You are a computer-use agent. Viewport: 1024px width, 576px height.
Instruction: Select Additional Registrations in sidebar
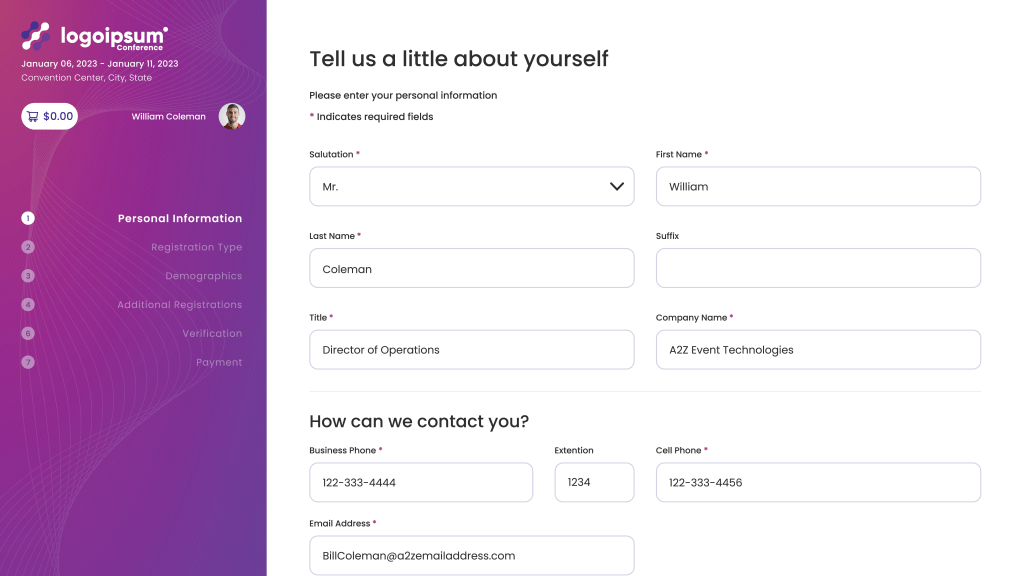179,305
